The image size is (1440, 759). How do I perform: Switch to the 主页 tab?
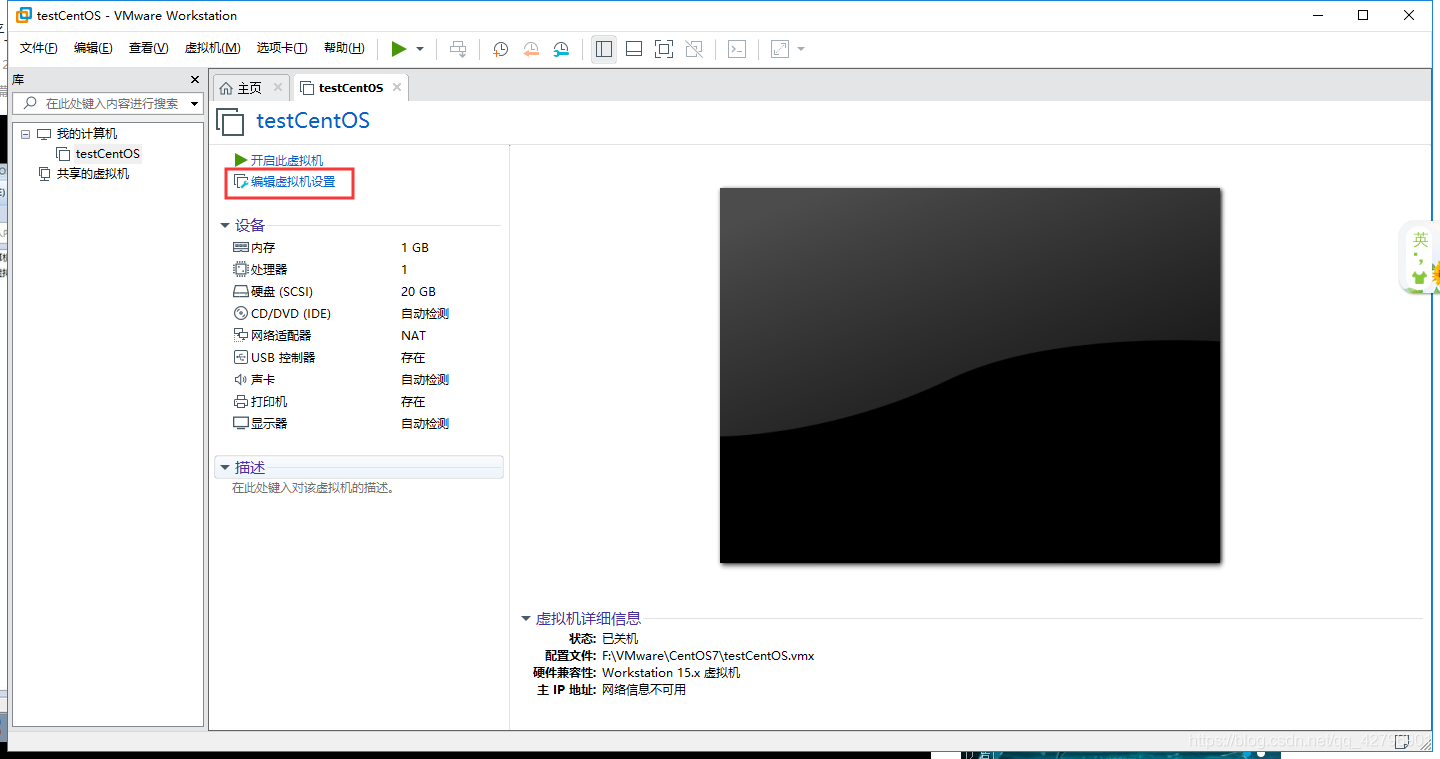coord(247,86)
